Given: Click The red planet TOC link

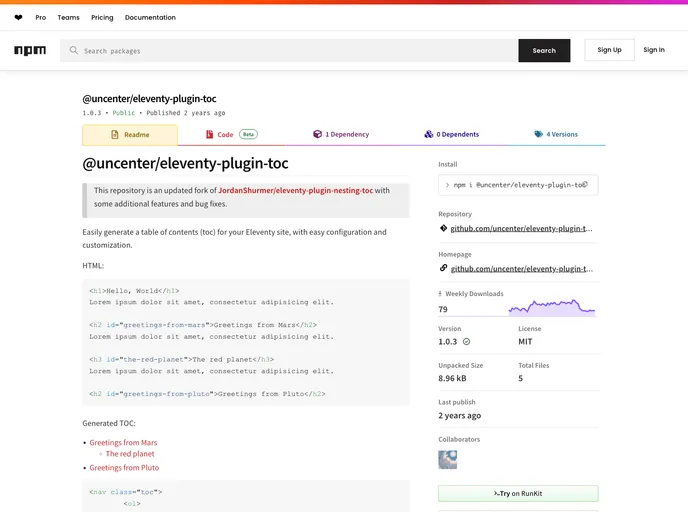Looking at the screenshot, I should 130,454.
